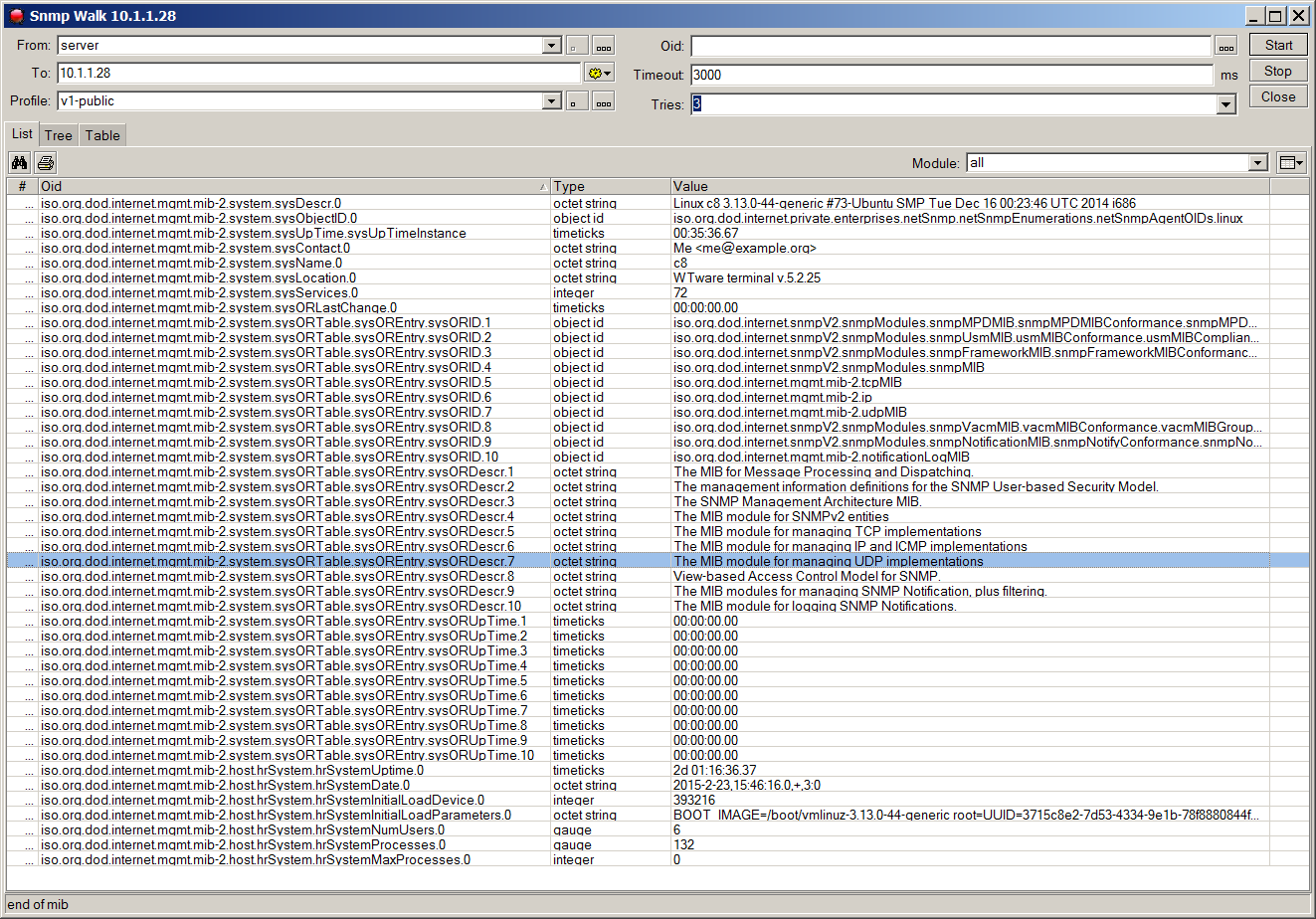Click into the Timeout input field
This screenshot has height=919, width=1316.
[950, 75]
